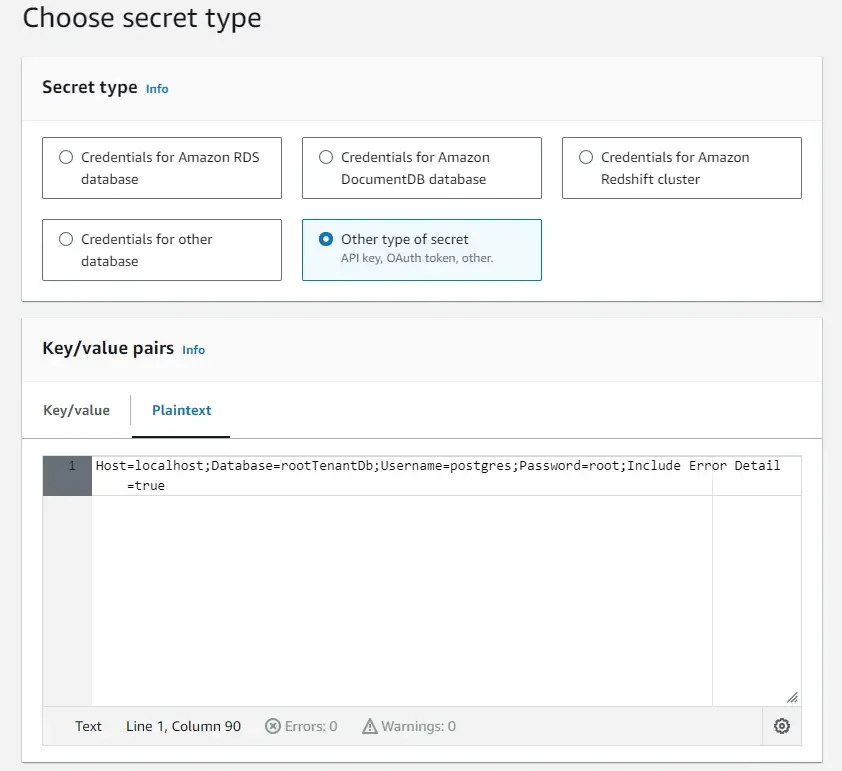This screenshot has width=842, height=771.
Task: Open the Key/value pairs Info link
Action: (193, 350)
